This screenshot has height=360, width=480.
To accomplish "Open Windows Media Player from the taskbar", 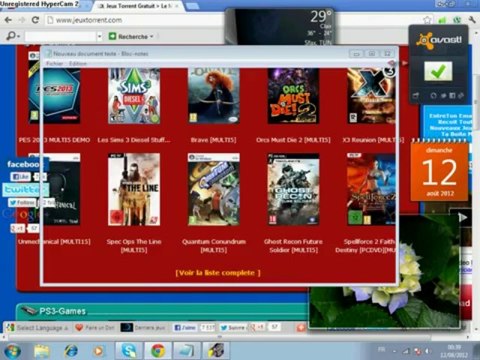I will coord(98,351).
